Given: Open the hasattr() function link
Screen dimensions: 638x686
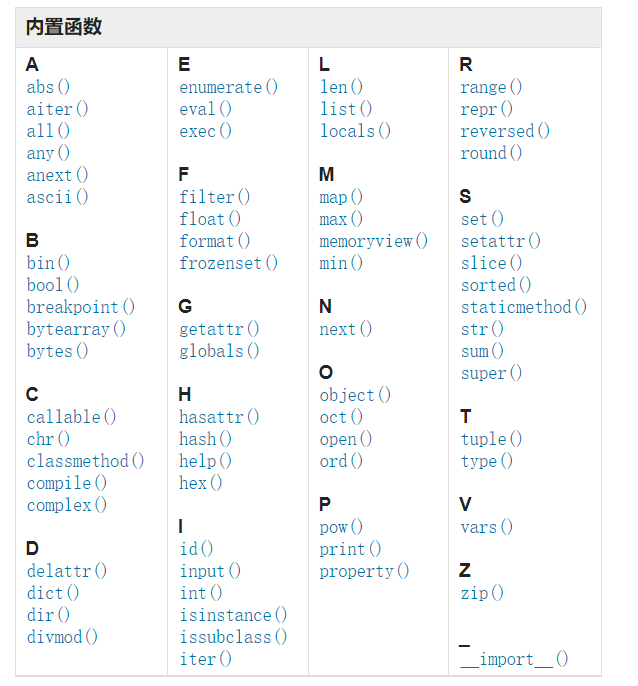Looking at the screenshot, I should (x=219, y=418).
